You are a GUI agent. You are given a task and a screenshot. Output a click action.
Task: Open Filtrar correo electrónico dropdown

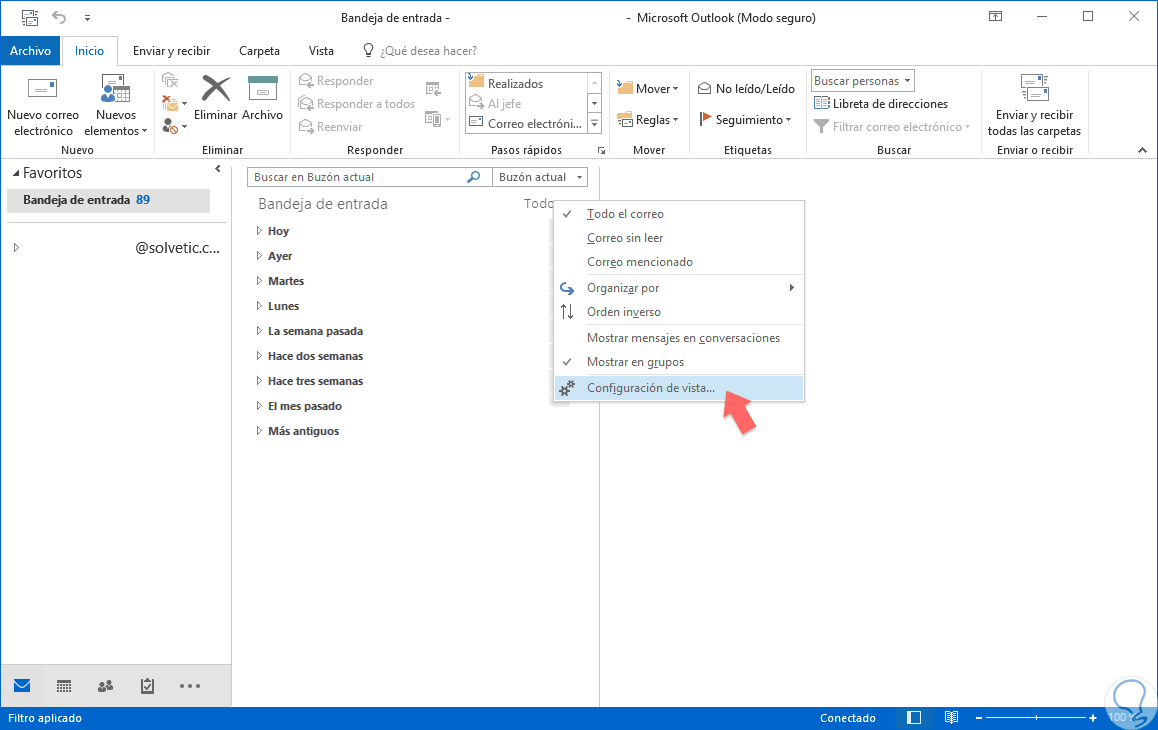point(892,126)
